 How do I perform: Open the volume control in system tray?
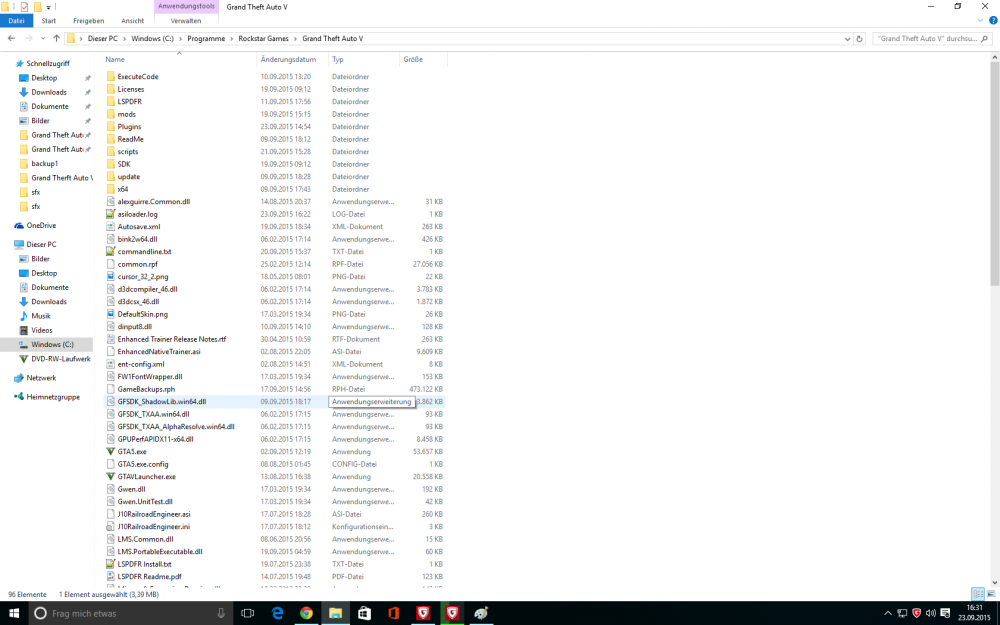(930, 613)
